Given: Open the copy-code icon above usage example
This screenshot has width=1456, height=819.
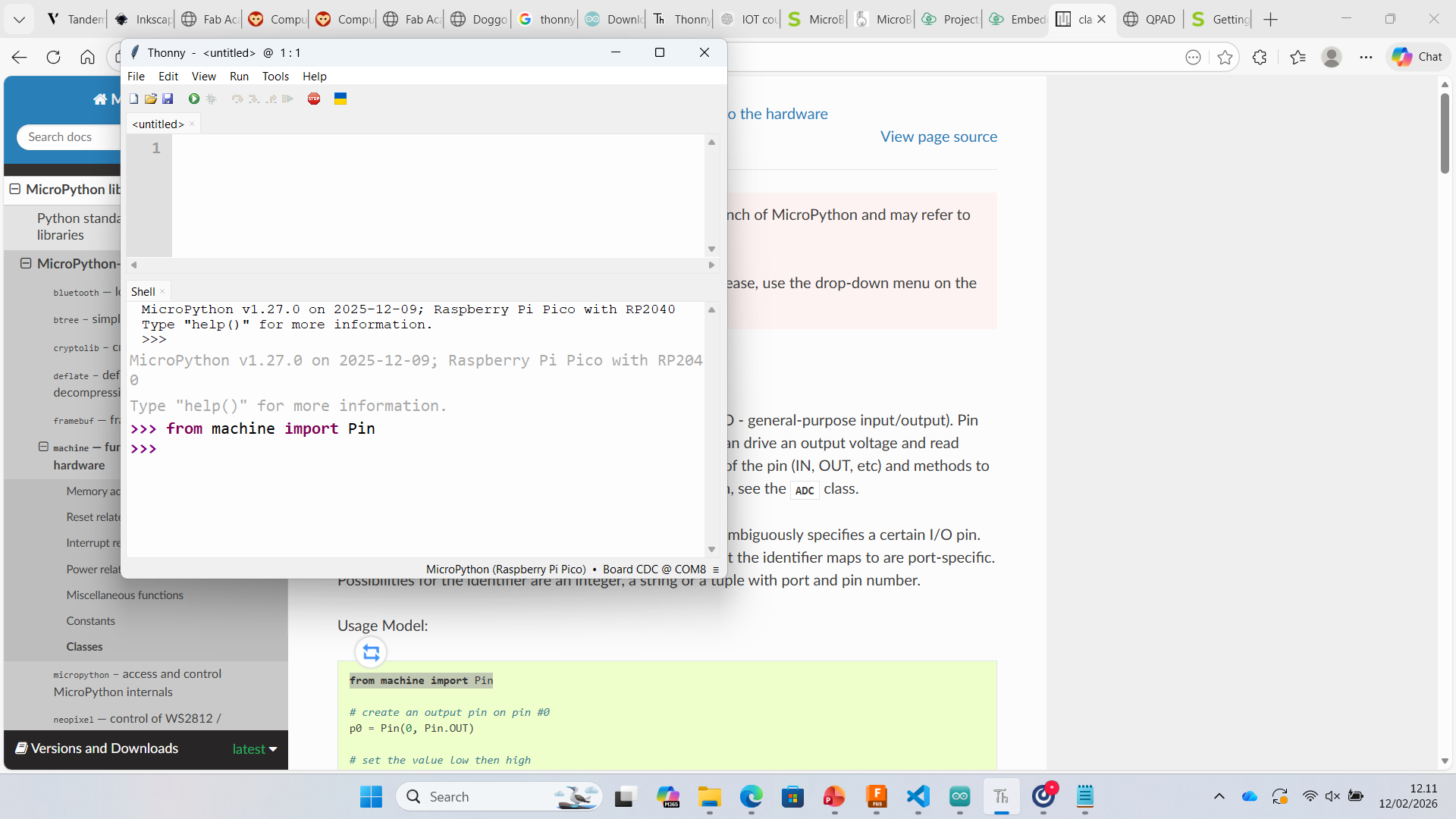Looking at the screenshot, I should coord(371,652).
